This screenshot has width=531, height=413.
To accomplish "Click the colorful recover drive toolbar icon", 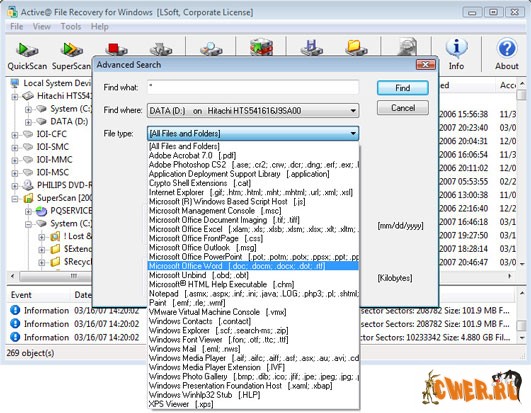I will coord(261,47).
